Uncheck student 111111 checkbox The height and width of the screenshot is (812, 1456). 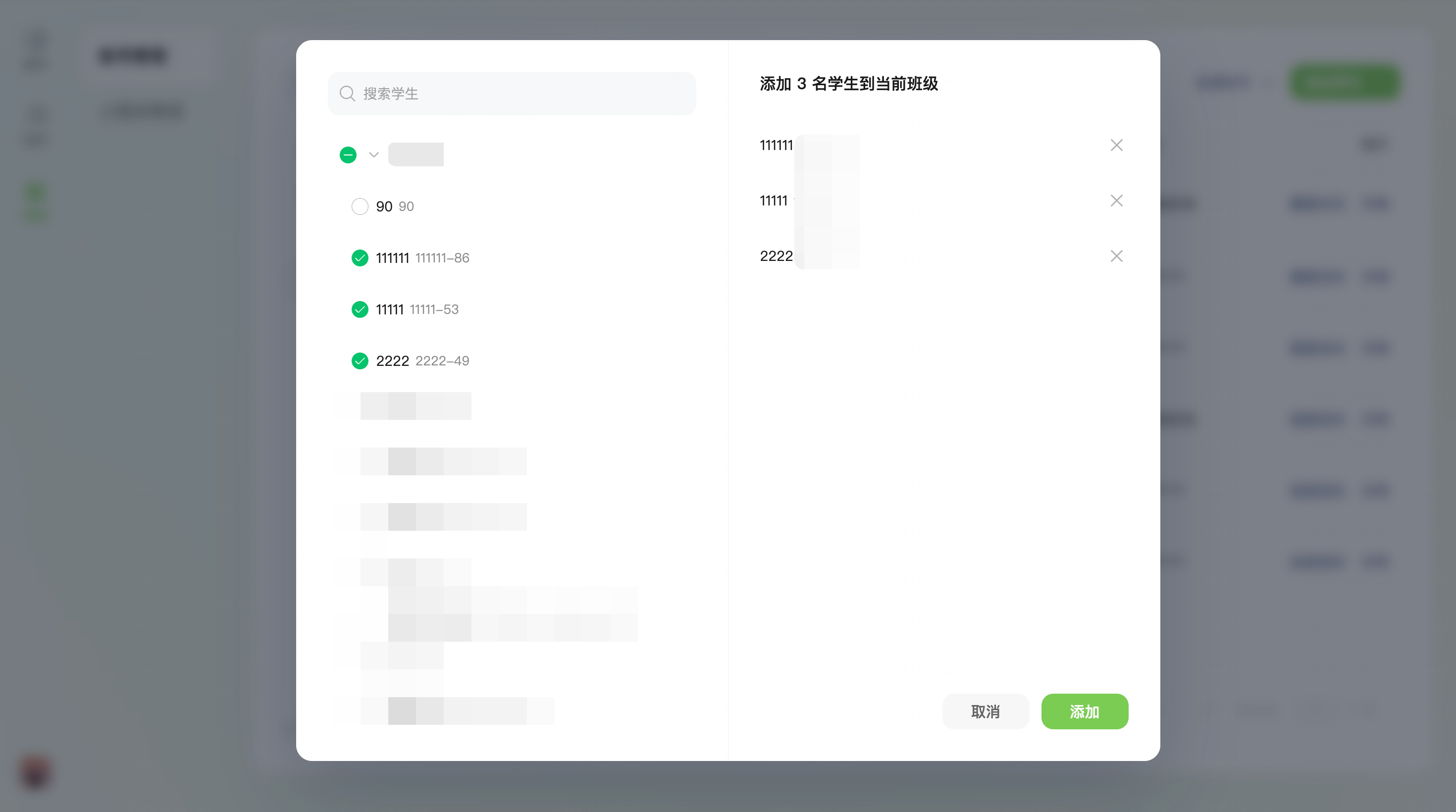(360, 257)
